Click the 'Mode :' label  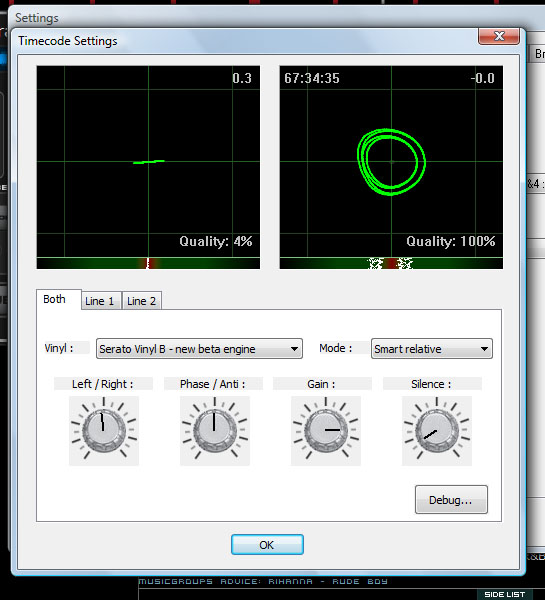pyautogui.click(x=336, y=348)
